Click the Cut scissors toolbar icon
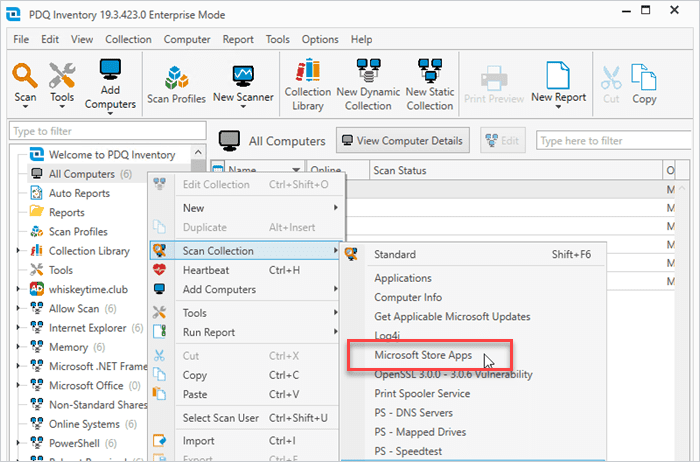700x462 pixels. [x=611, y=78]
